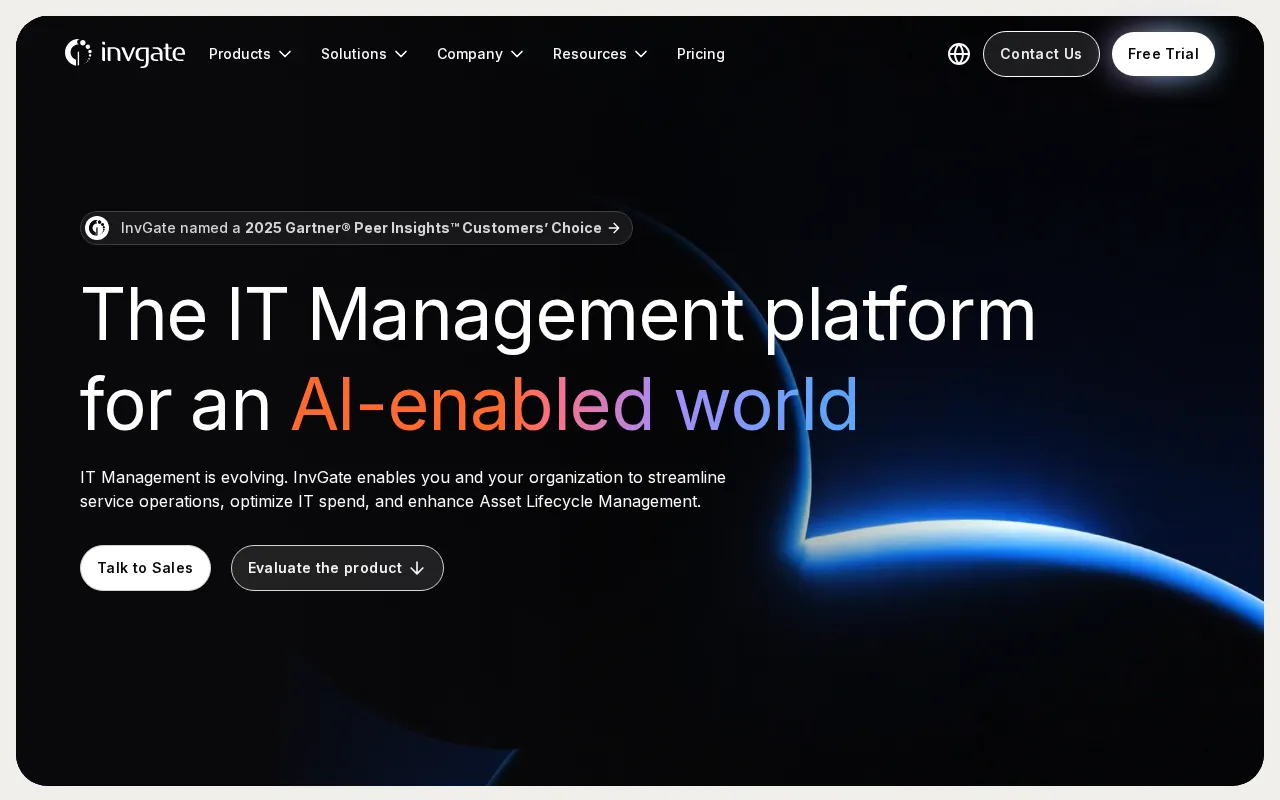The height and width of the screenshot is (800, 1280).
Task: Start a Free Trial
Action: [x=1163, y=54]
